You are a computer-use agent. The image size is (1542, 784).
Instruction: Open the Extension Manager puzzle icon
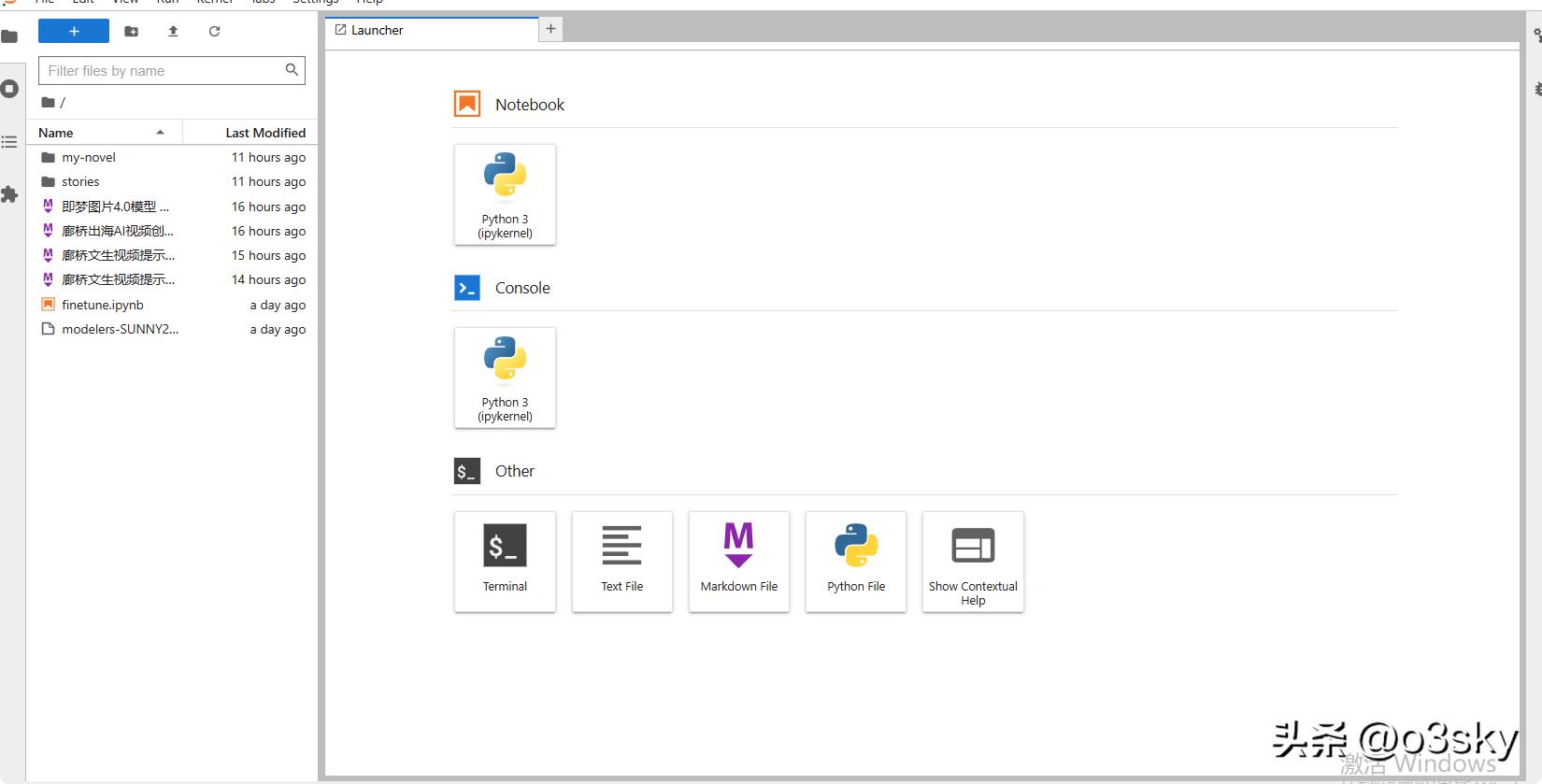tap(9, 194)
